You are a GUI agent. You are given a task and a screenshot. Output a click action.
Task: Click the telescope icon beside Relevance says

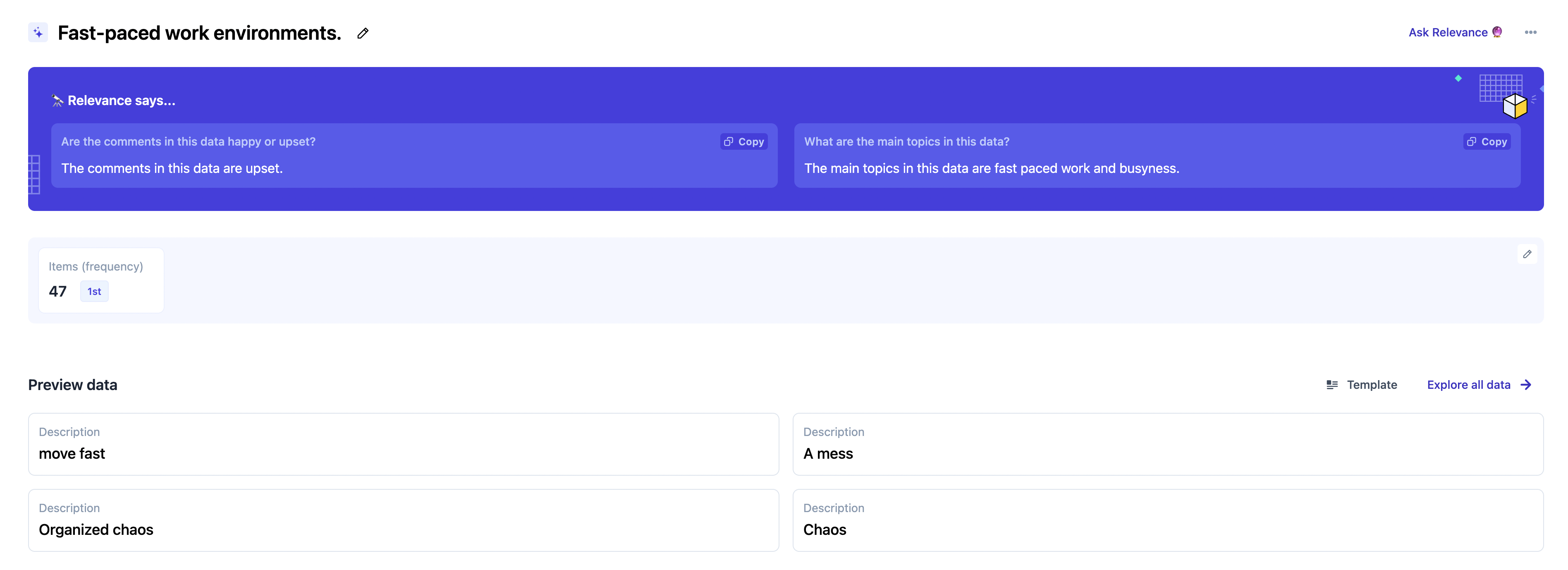tap(57, 101)
